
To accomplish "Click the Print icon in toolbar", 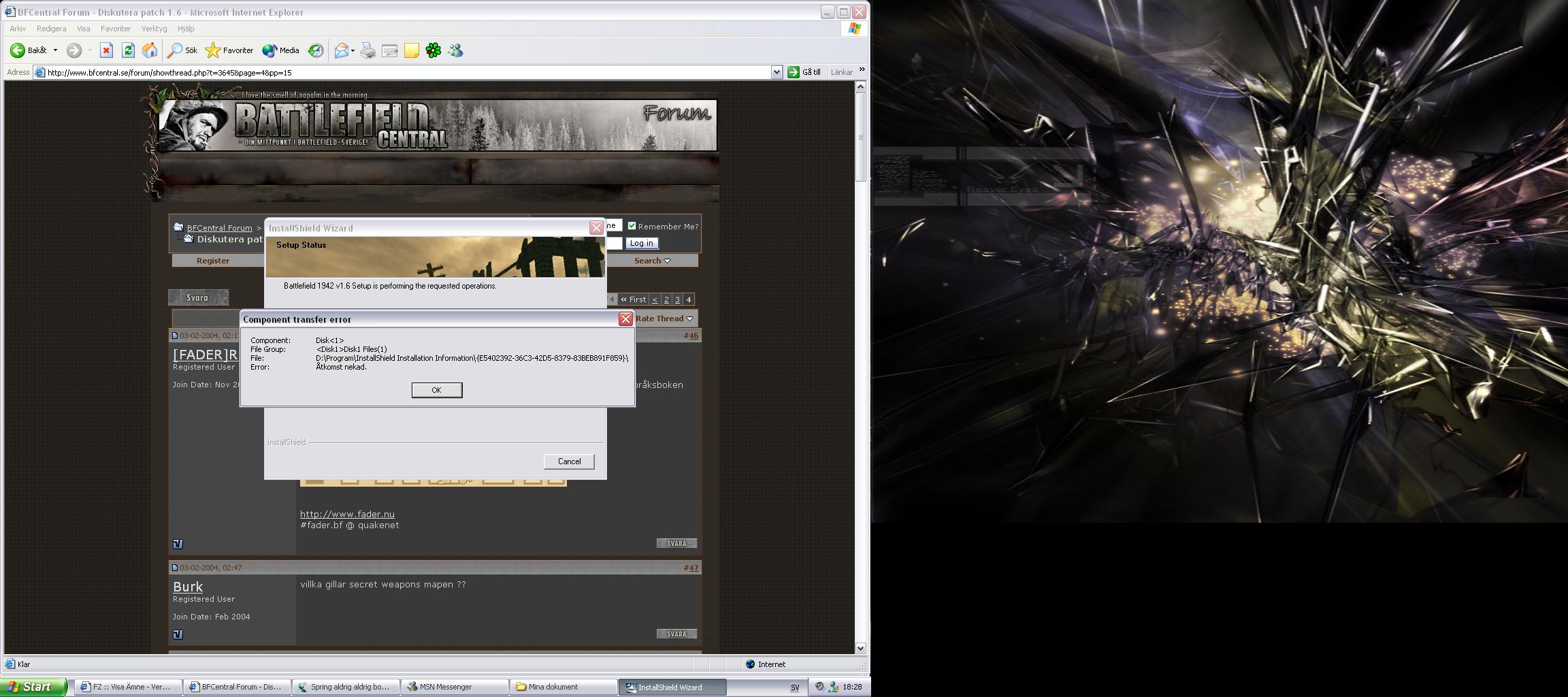I will (367, 50).
